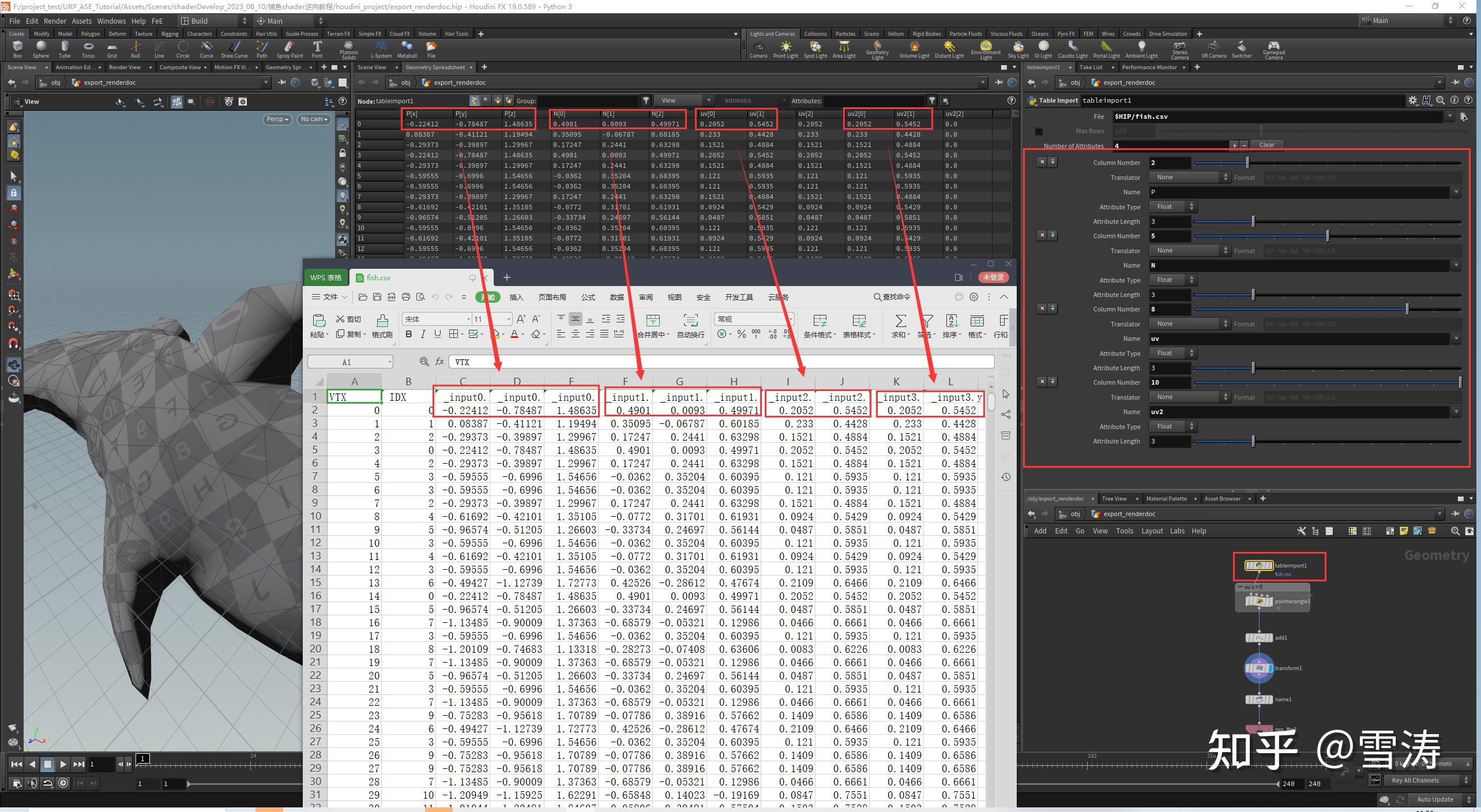Add a new WPS document tab

pos(506,277)
